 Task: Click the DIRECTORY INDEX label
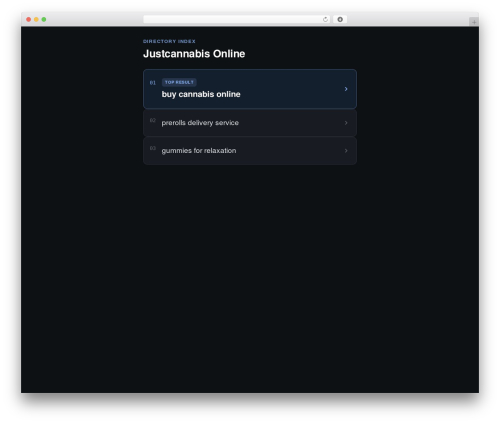pos(169,41)
